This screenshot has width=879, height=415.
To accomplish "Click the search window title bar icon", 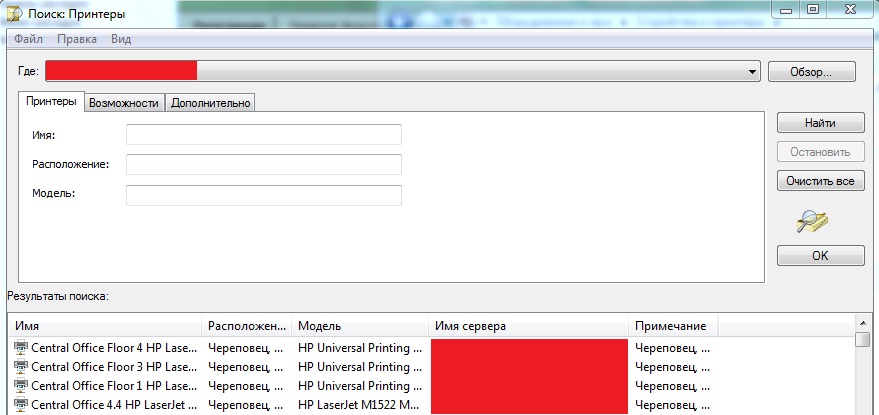I will (x=15, y=12).
